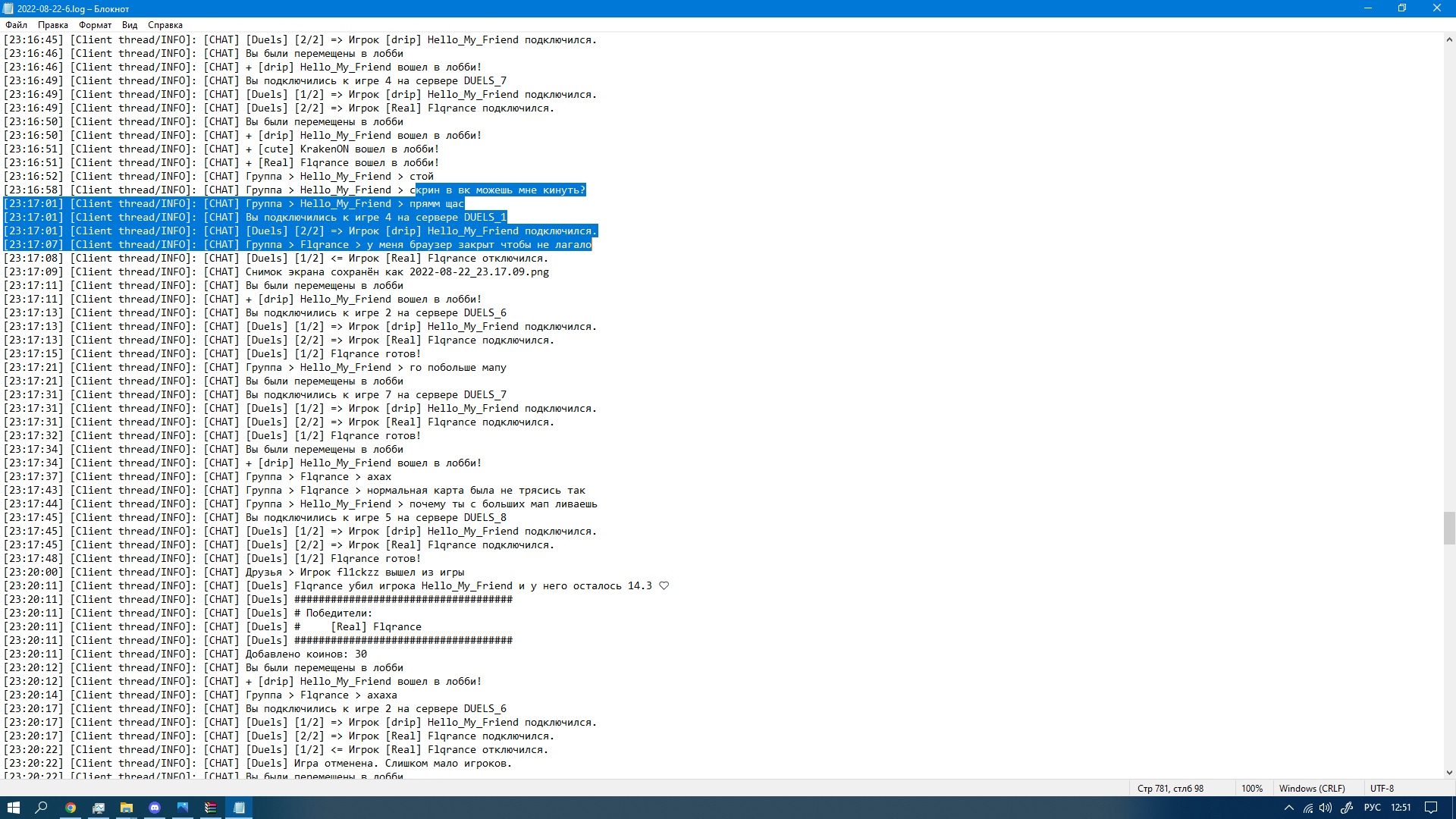Open the Справка menu
Image resolution: width=1456 pixels, height=819 pixels.
(165, 25)
